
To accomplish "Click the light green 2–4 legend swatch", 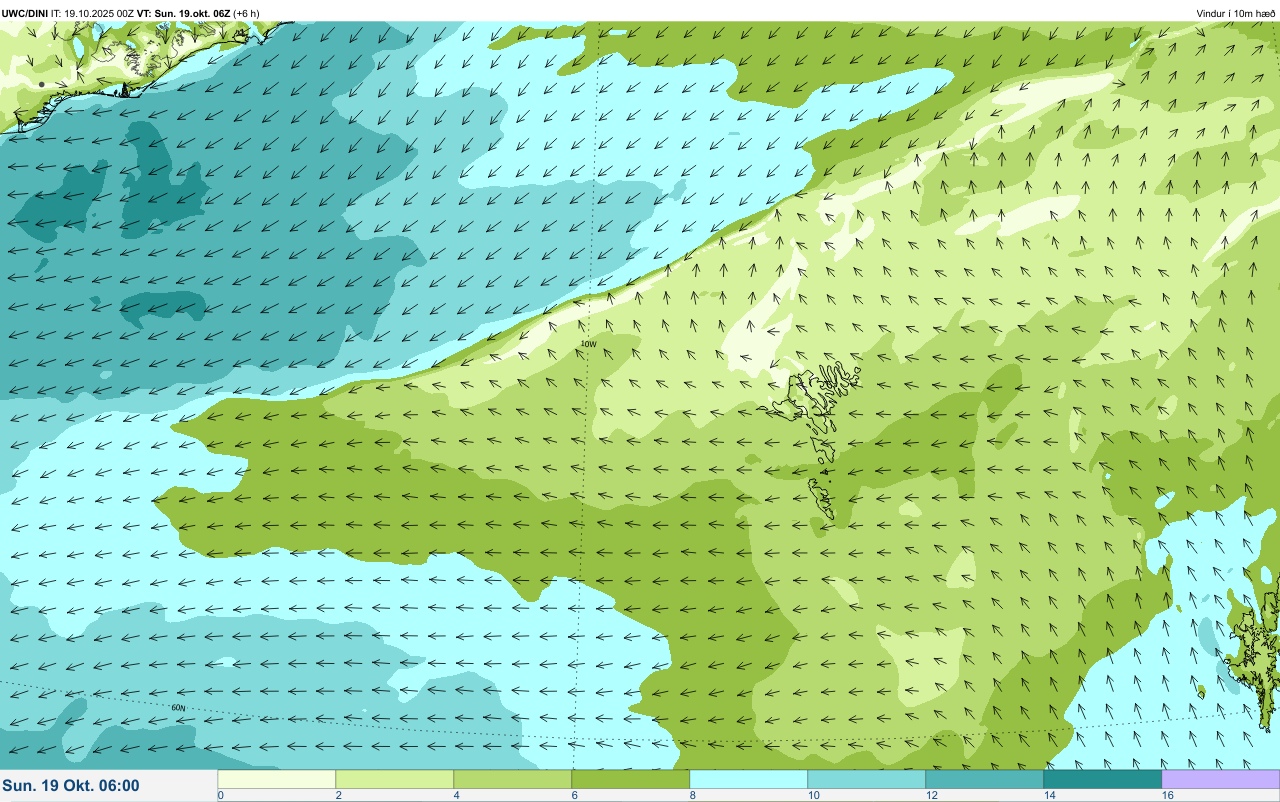I will tap(394, 778).
